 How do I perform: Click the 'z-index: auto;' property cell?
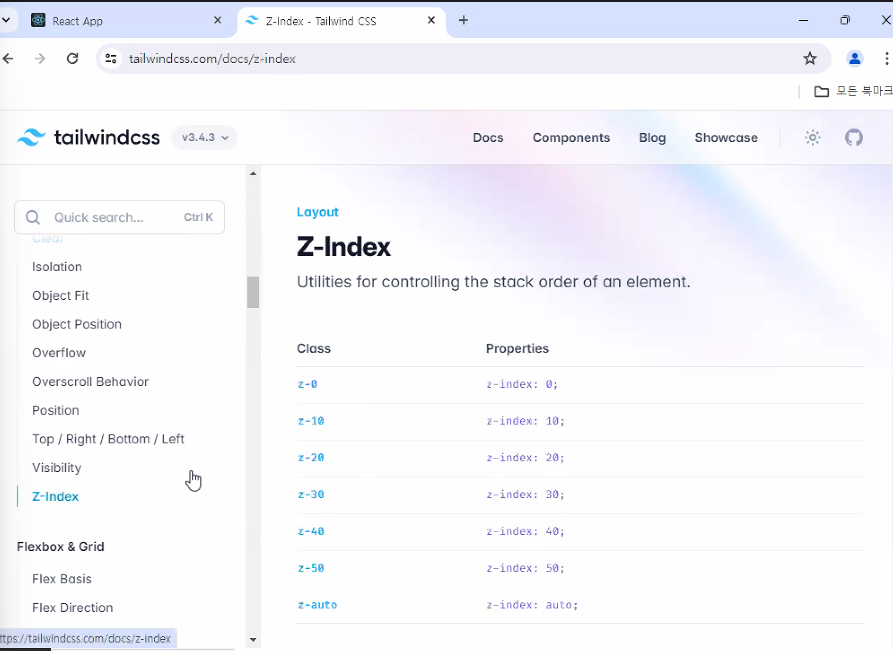(x=532, y=605)
